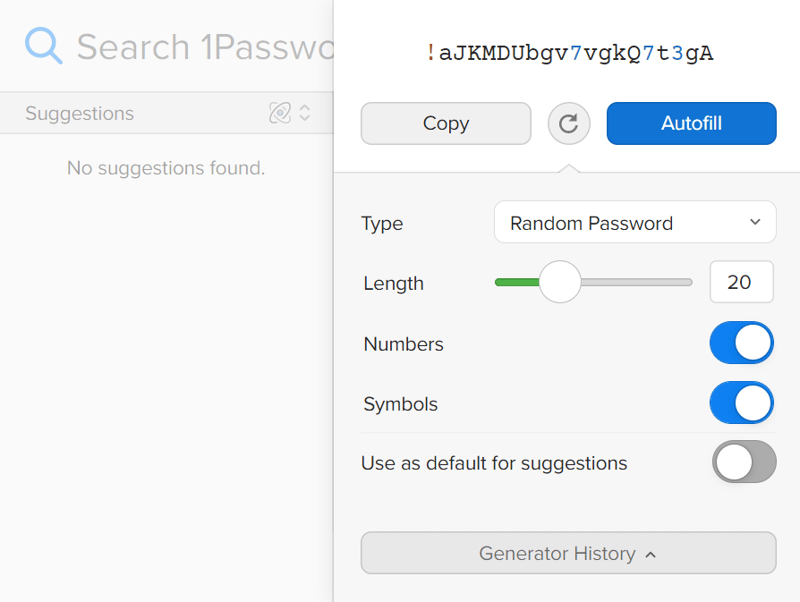800x602 pixels.
Task: Click the blue Autofill button
Action: pyautogui.click(x=691, y=123)
